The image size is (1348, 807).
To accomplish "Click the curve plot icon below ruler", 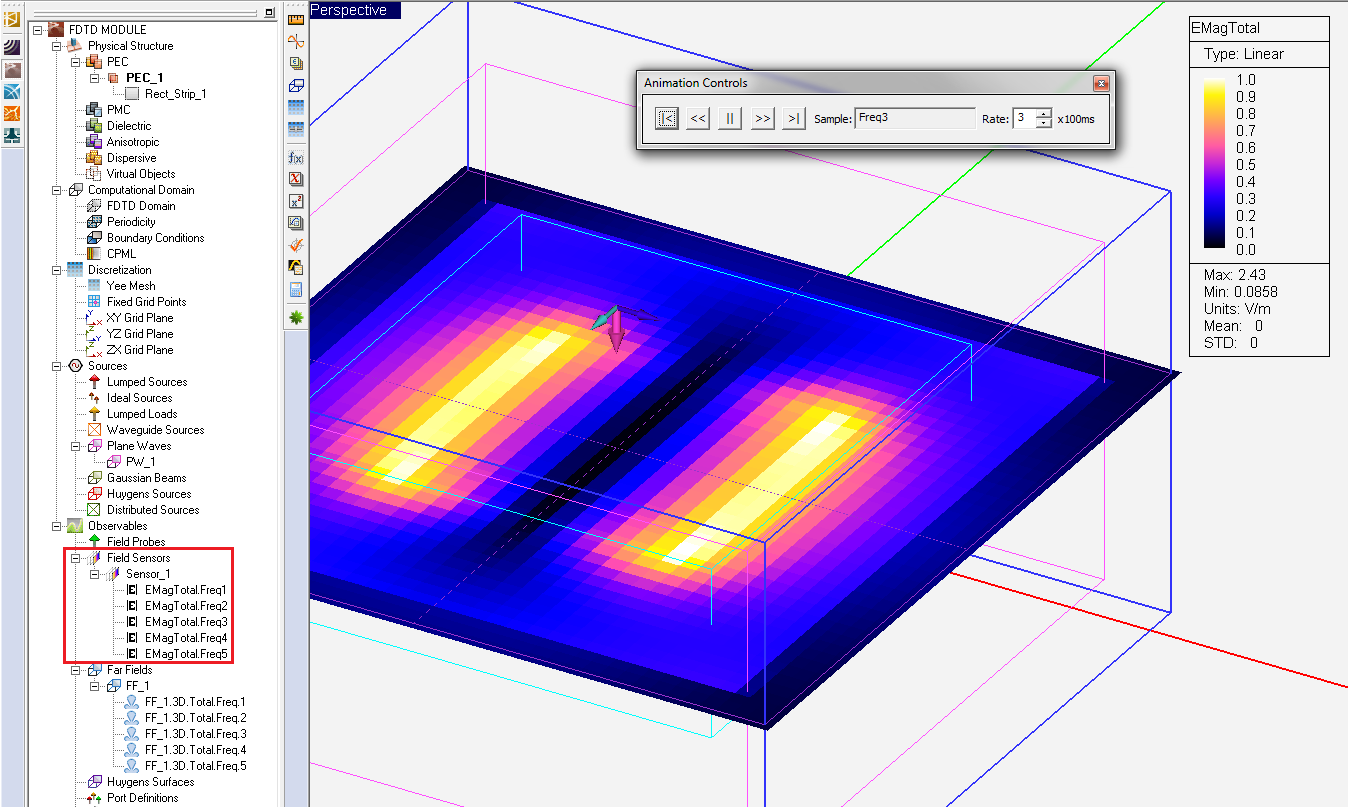I will [296, 41].
